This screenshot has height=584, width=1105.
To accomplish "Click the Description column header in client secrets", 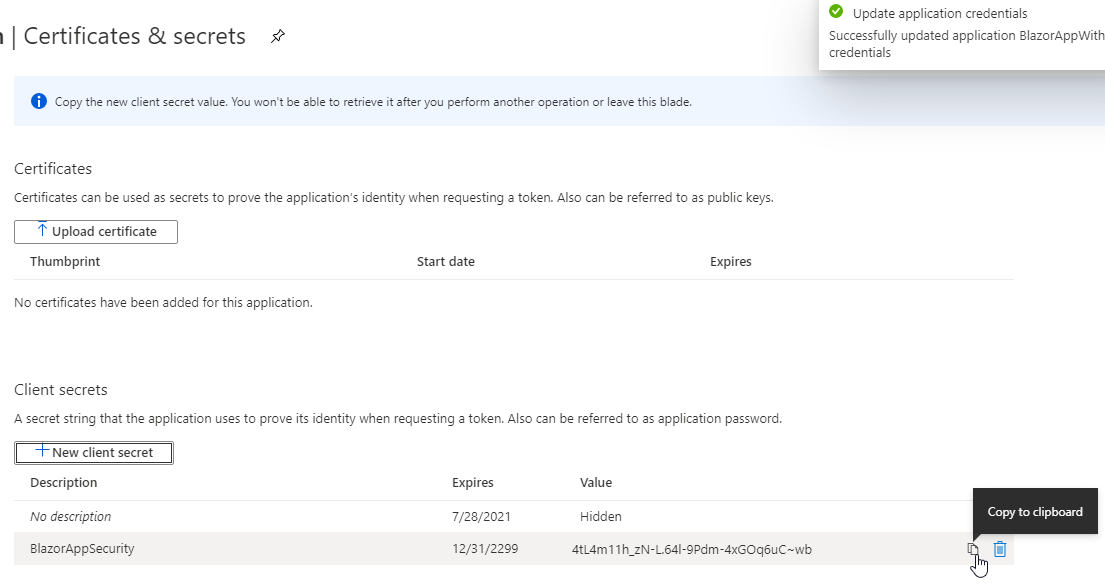I will 63,483.
